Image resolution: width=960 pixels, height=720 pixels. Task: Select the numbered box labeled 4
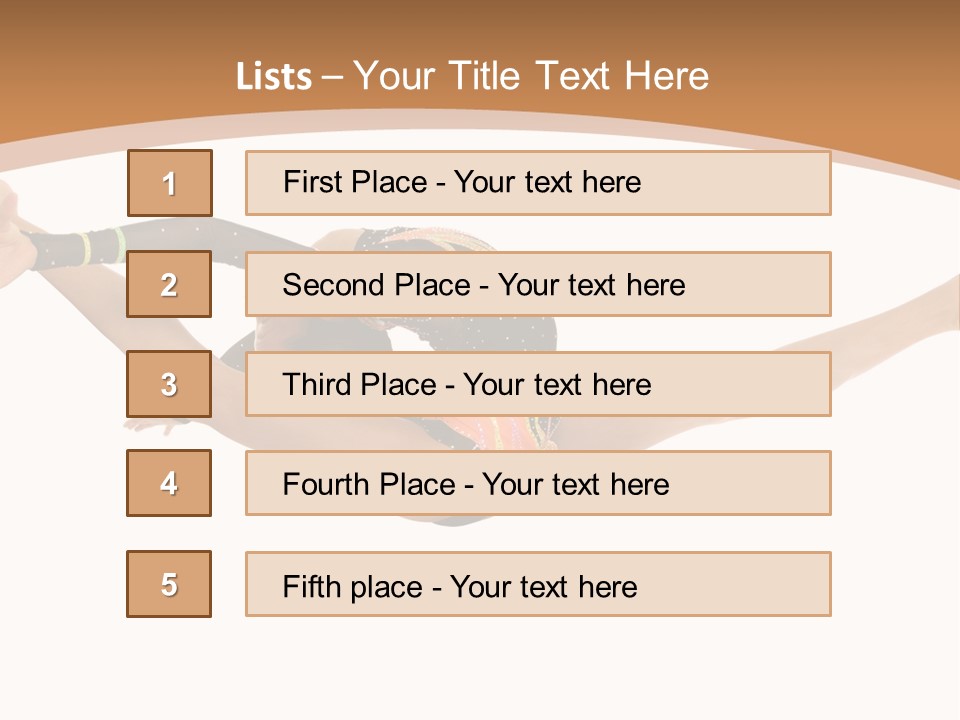click(169, 483)
